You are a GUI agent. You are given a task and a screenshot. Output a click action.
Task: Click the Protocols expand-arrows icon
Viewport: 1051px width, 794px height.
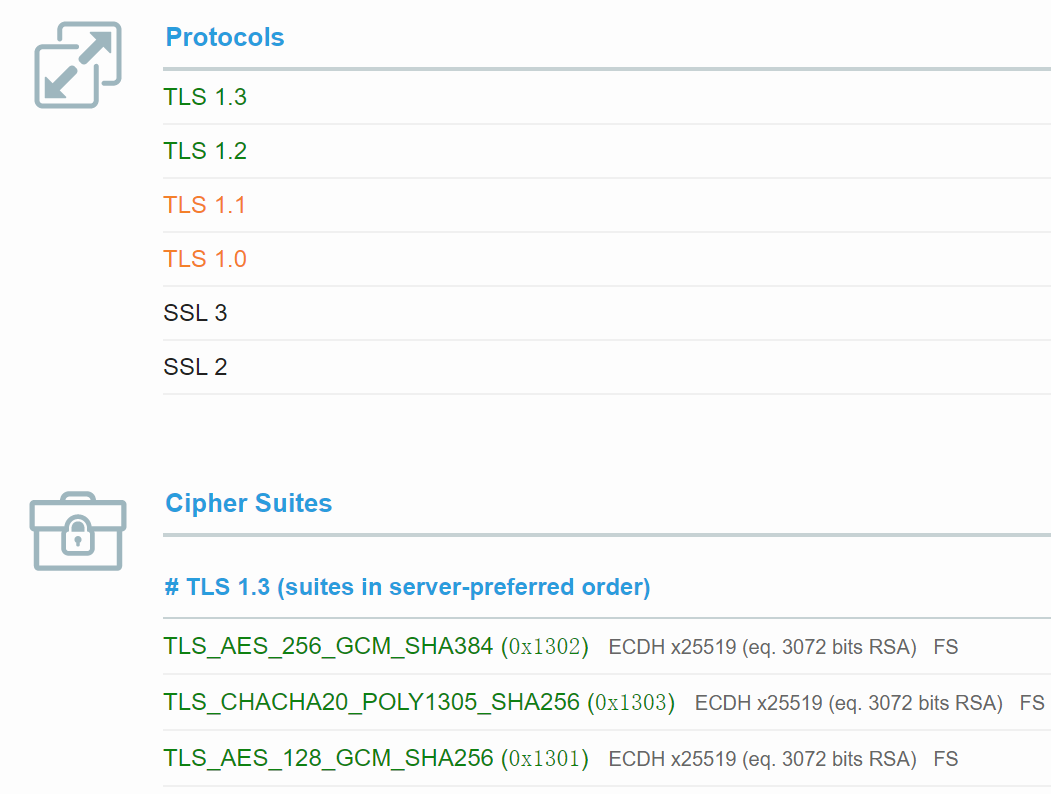click(x=78, y=65)
